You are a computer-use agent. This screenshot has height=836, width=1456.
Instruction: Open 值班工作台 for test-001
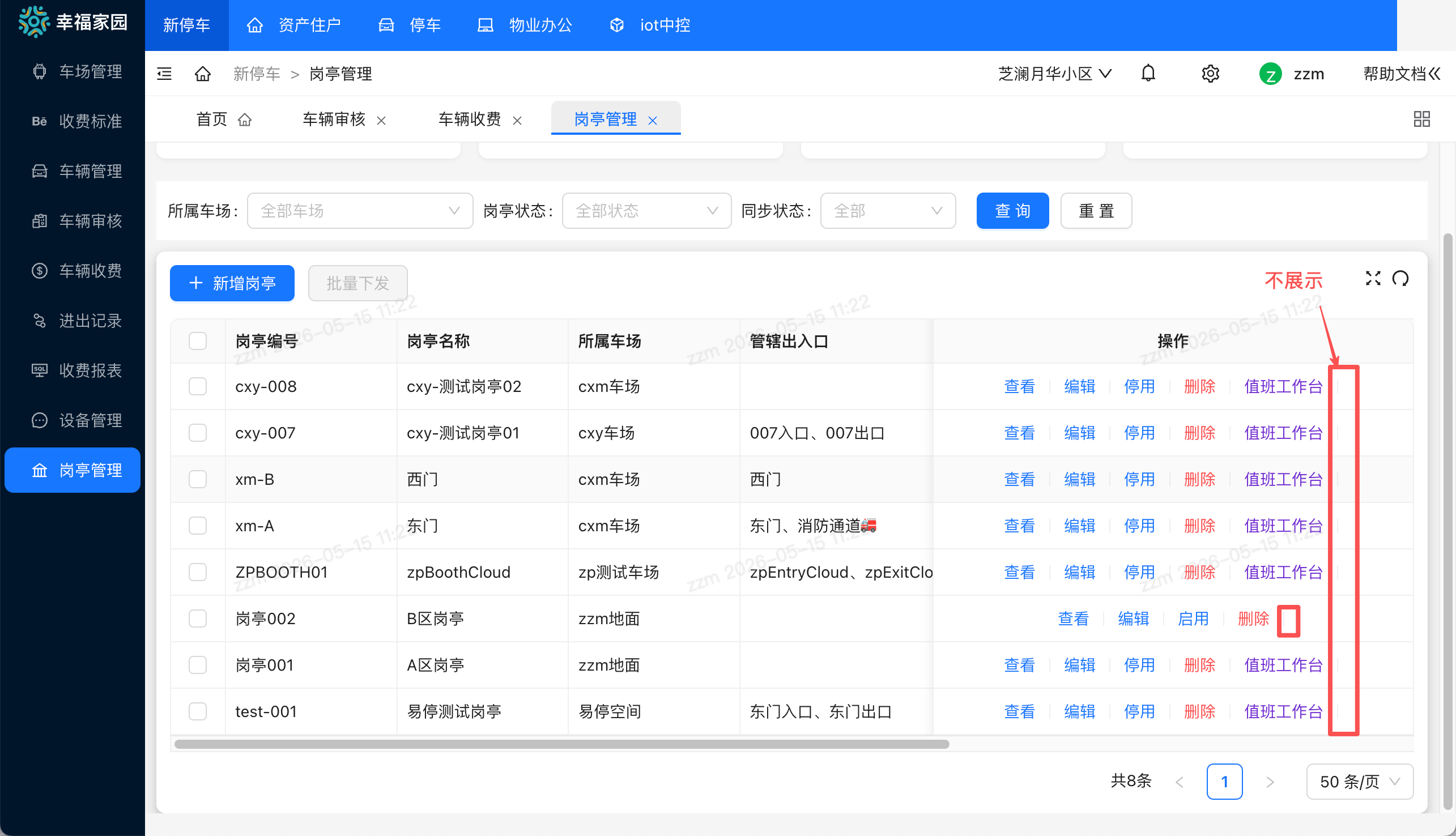pyautogui.click(x=1283, y=712)
